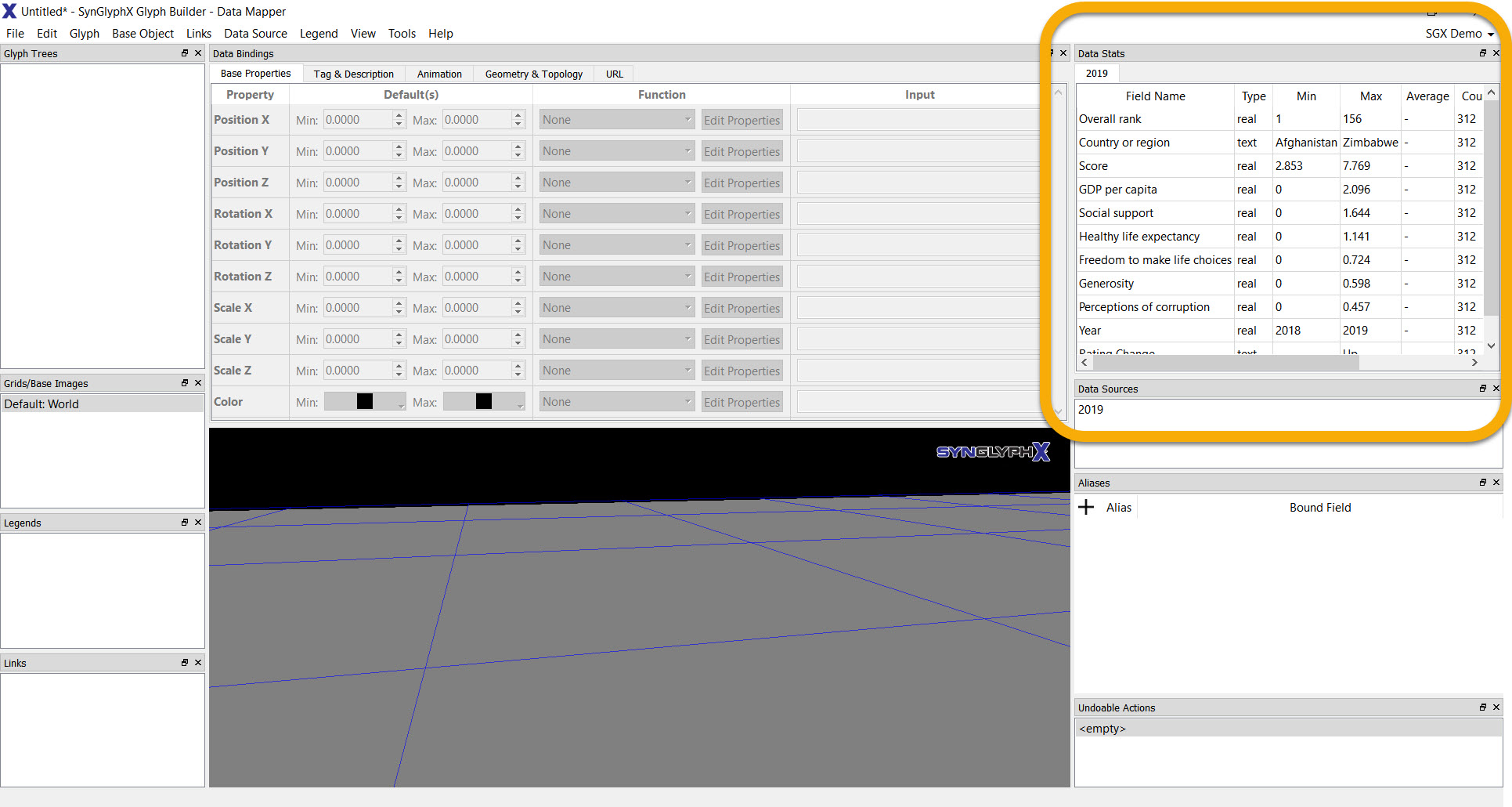The image size is (1512, 807).
Task: Increase the Position X Max spinner
Action: tap(518, 115)
